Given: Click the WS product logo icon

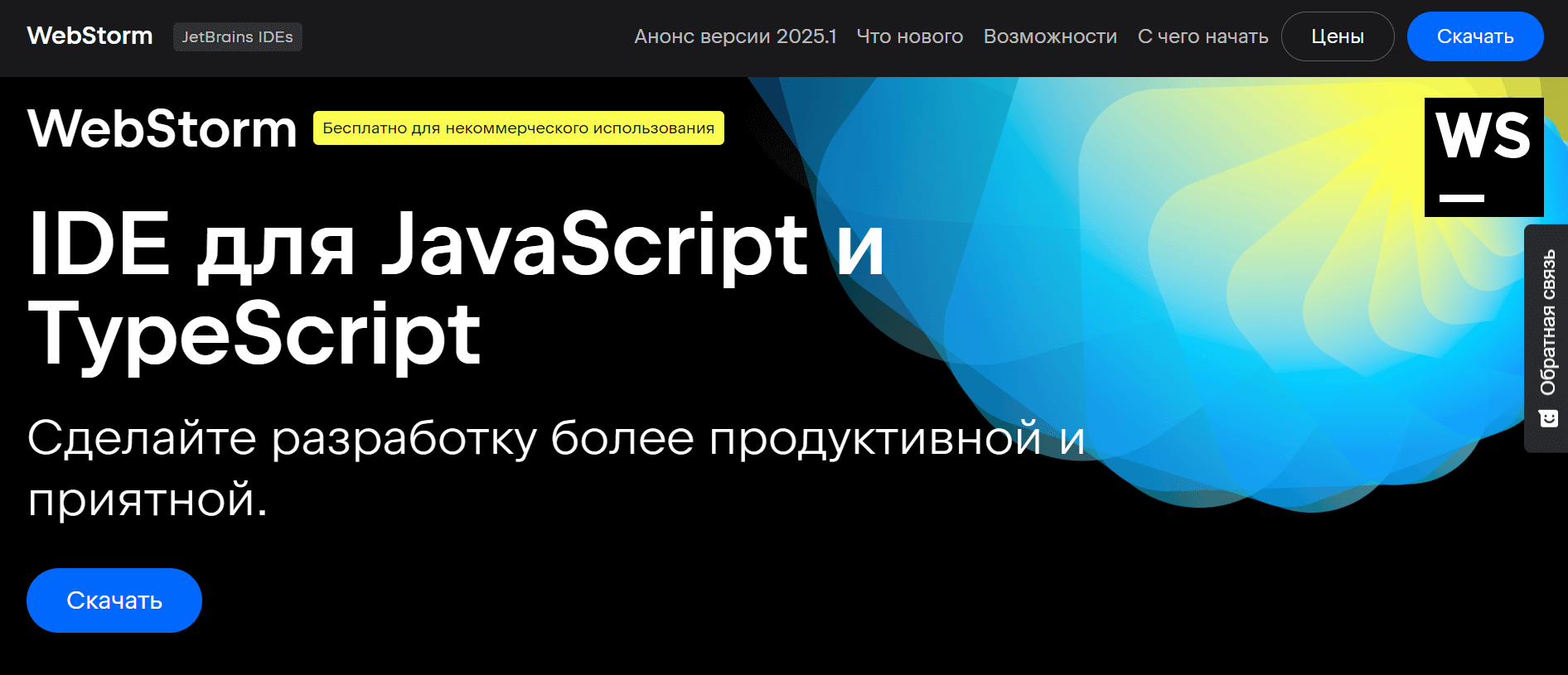Looking at the screenshot, I should (x=1483, y=157).
